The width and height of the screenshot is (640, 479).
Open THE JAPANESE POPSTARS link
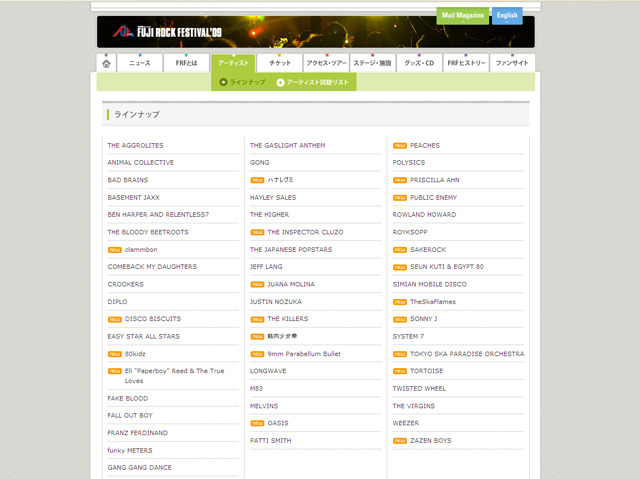pos(291,250)
